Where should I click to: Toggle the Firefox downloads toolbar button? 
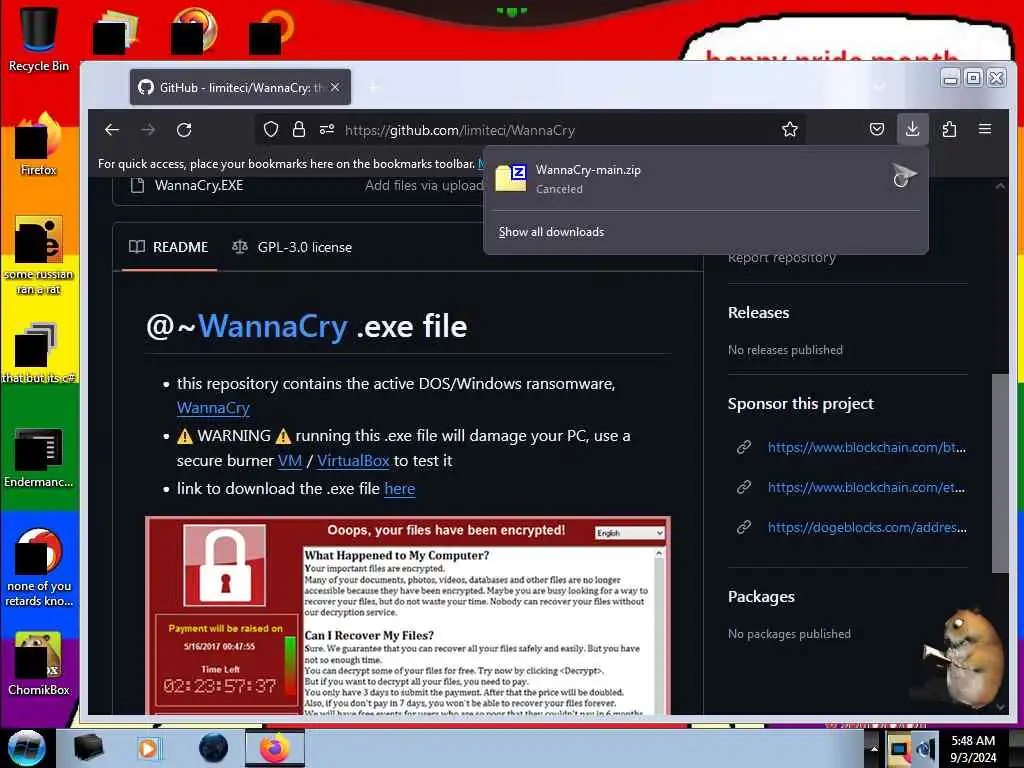click(x=912, y=129)
